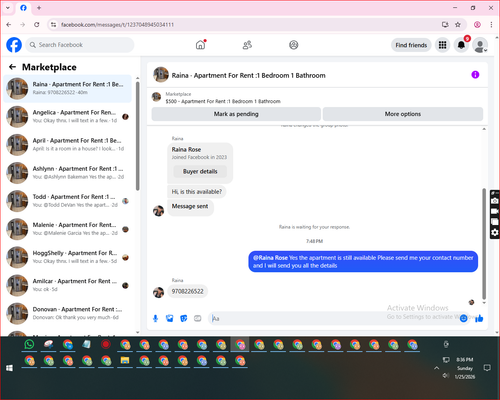Click the Facebook logo icon
The image size is (500, 400).
14,45
